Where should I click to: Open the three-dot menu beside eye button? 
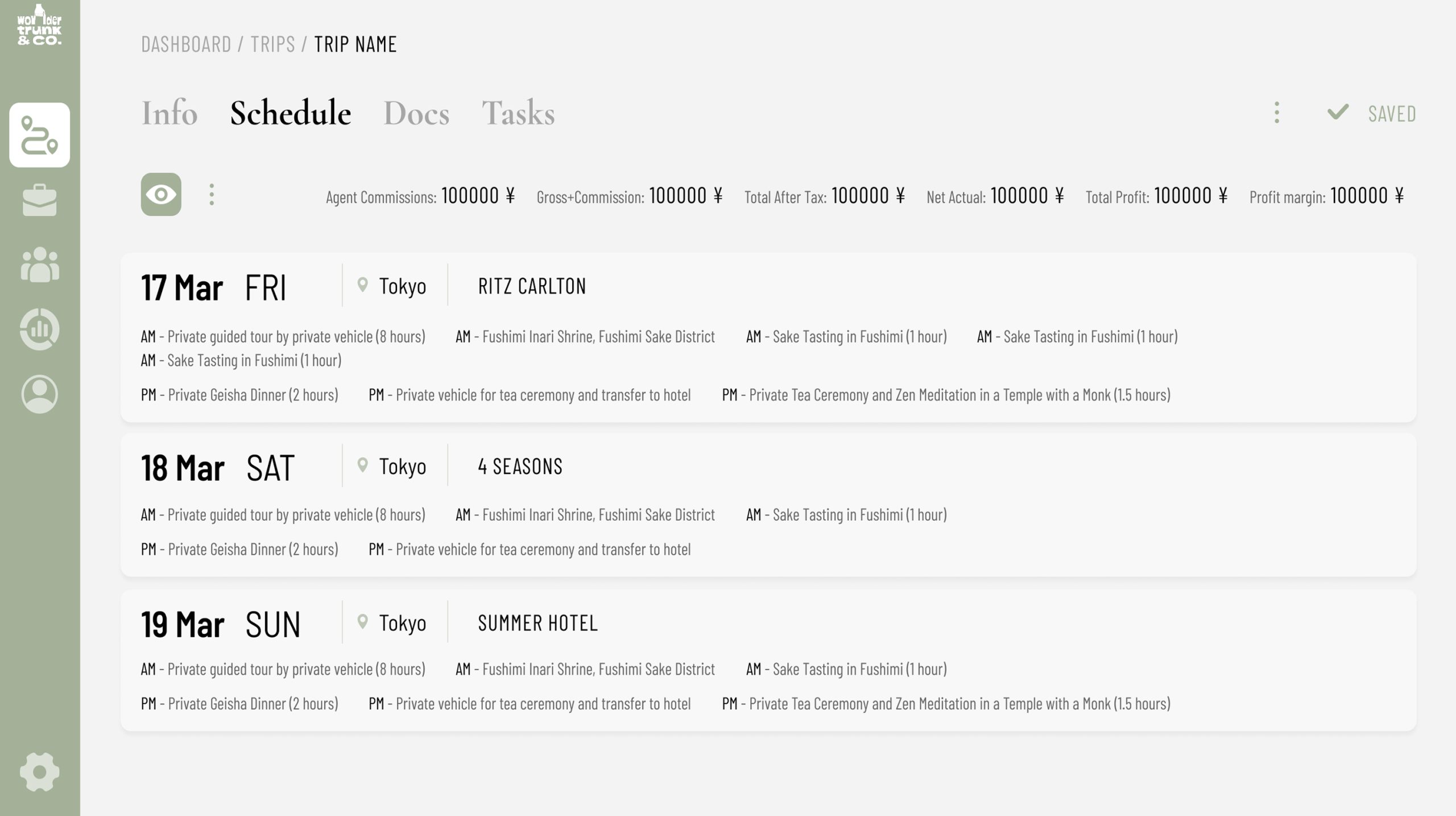(x=212, y=195)
